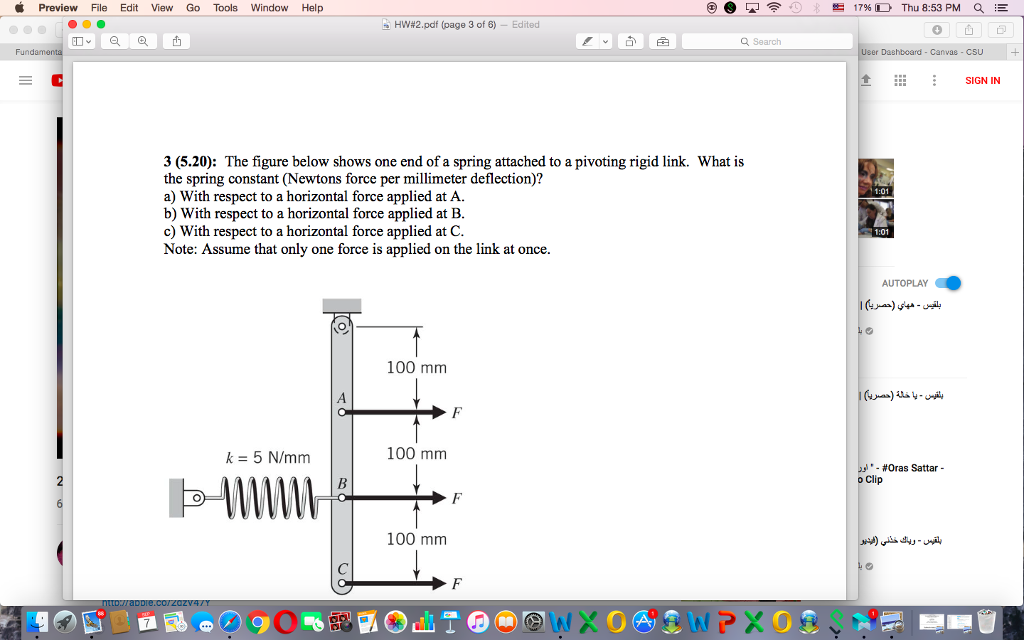The width and height of the screenshot is (1024, 640).
Task: Open Spotlight search magnifier in menu bar
Action: tap(978, 8)
